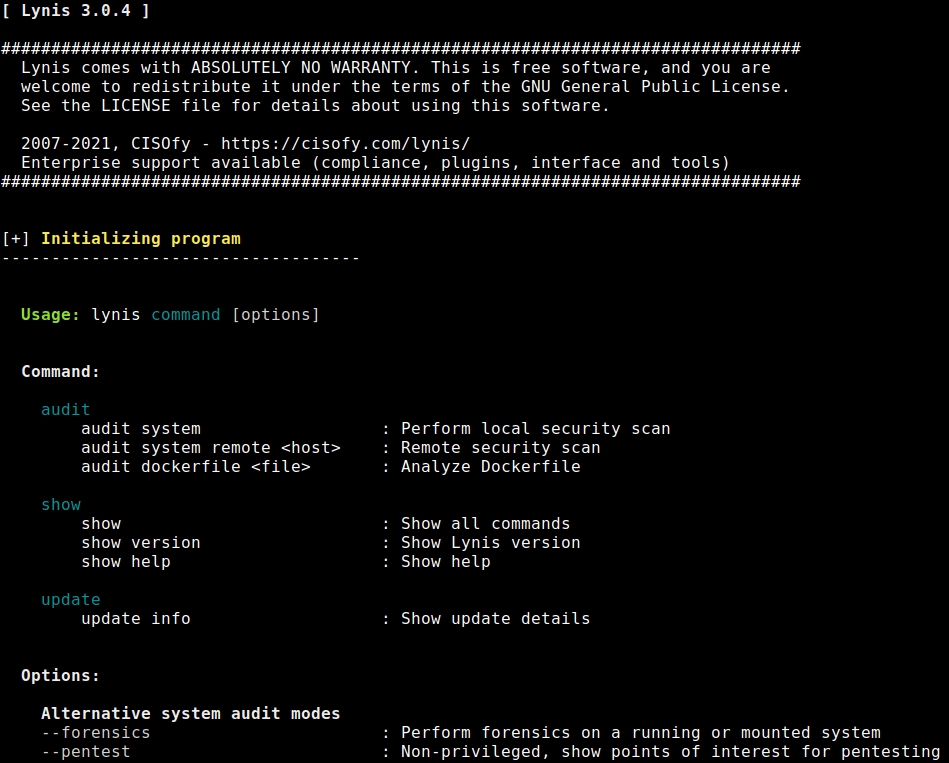949x763 pixels.
Task: Click the green Usage: label
Action: pos(50,315)
